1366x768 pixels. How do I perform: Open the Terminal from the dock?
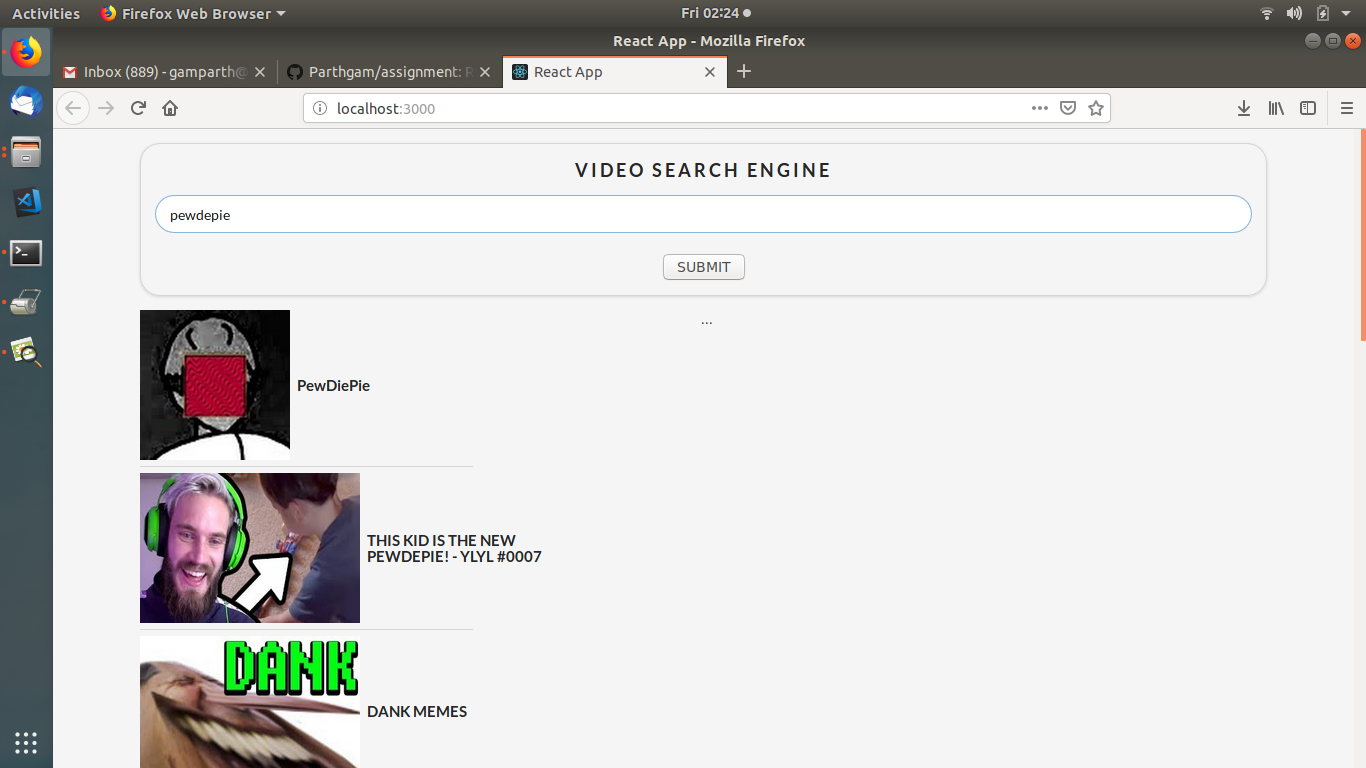(26, 252)
